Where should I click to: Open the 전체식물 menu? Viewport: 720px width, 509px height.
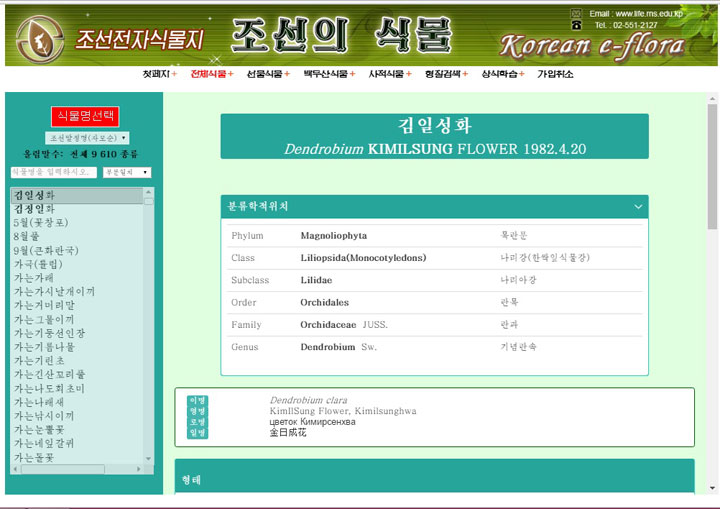212,74
